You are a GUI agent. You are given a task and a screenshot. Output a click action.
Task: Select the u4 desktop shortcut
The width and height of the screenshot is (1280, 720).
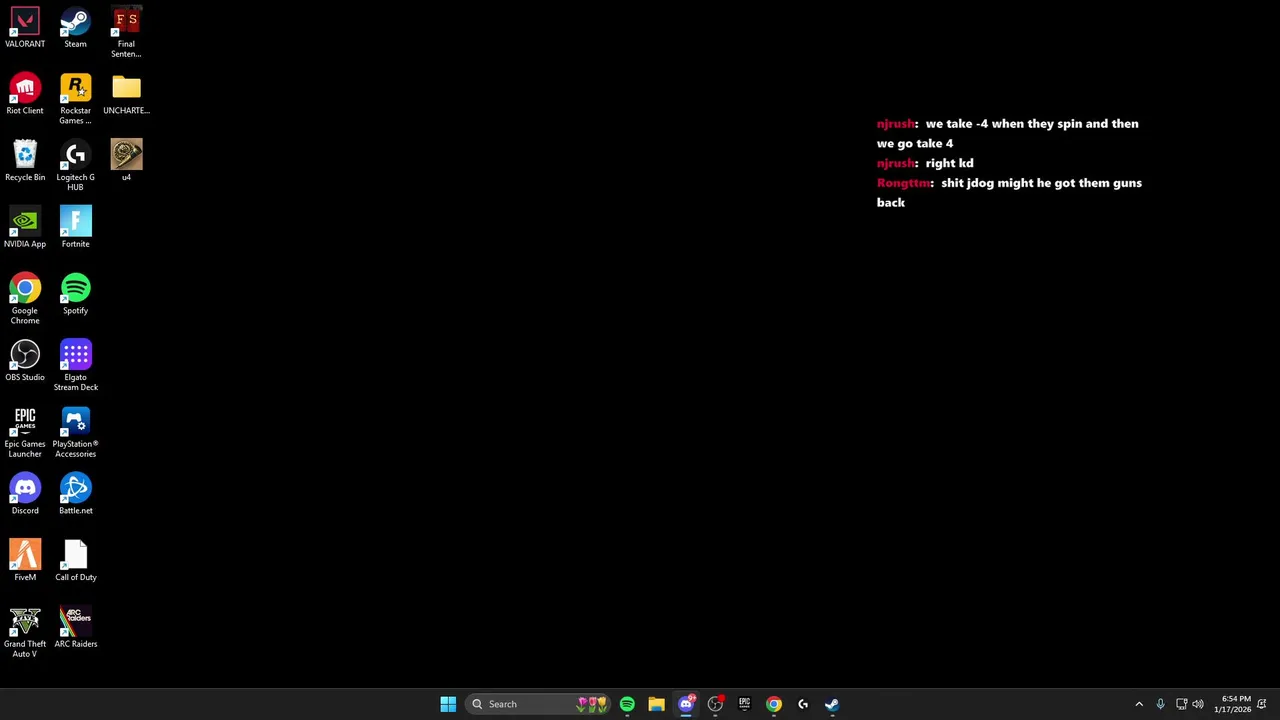point(126,162)
